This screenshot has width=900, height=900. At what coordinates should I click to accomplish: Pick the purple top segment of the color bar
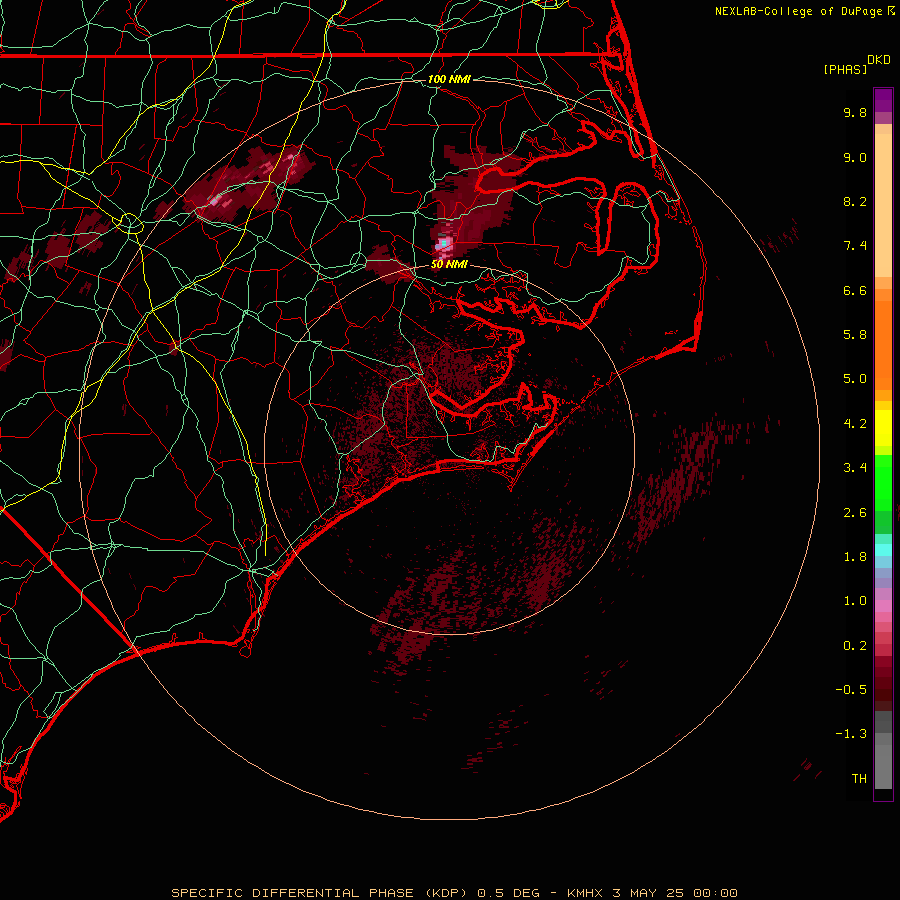tap(883, 100)
